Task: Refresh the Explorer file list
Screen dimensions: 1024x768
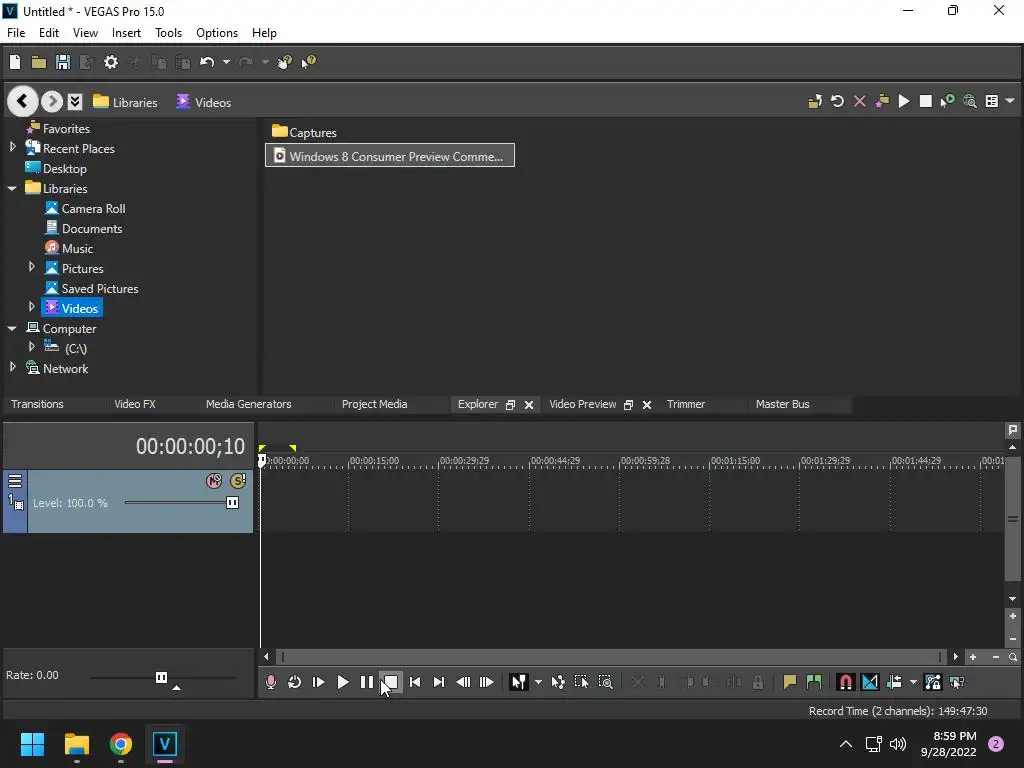Action: pos(837,101)
